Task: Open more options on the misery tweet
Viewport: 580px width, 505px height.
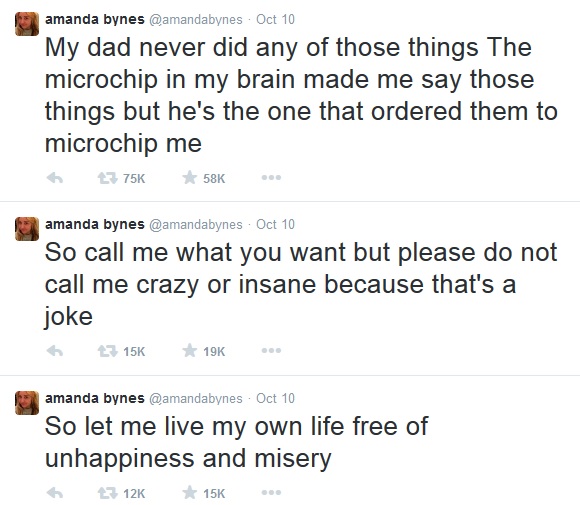Action: pyautogui.click(x=271, y=492)
